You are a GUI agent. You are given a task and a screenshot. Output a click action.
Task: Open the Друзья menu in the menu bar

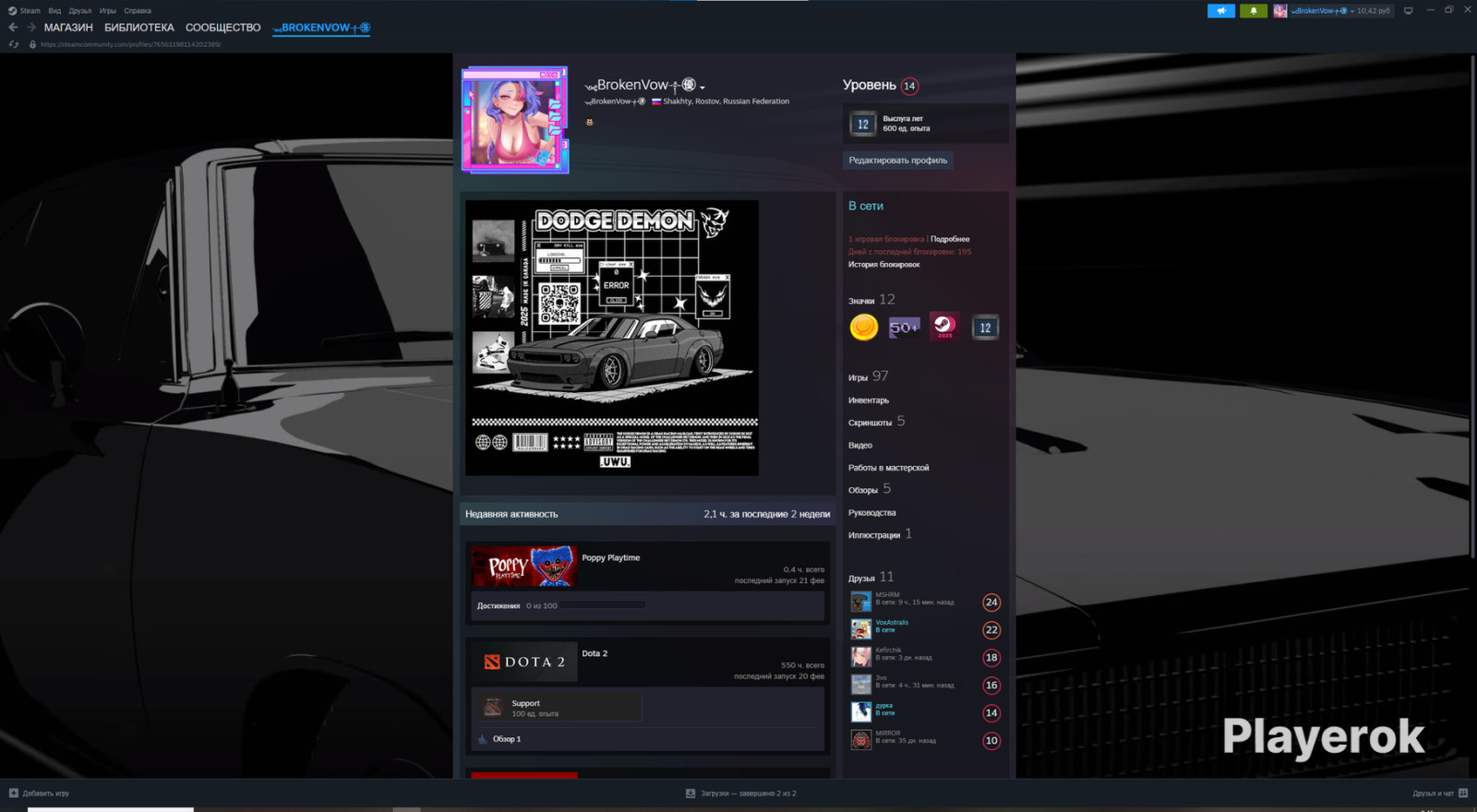[x=80, y=11]
